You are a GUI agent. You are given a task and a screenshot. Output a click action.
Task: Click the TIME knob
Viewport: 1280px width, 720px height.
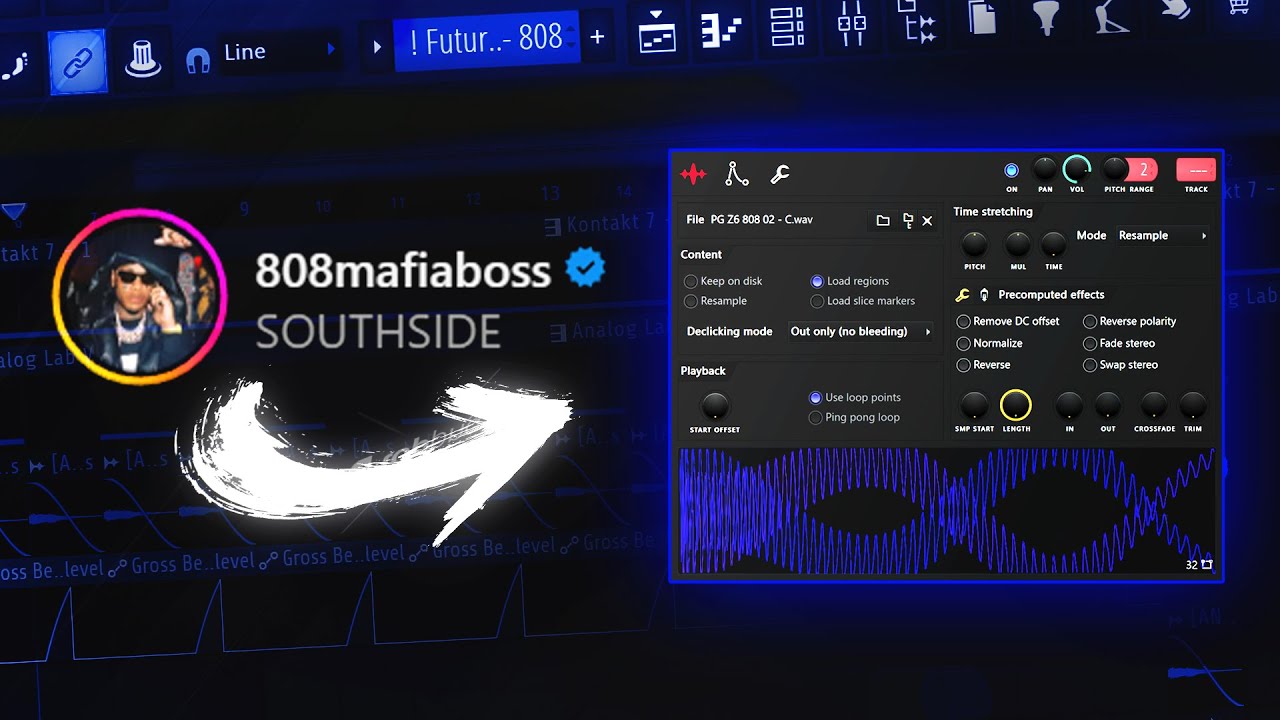1054,245
